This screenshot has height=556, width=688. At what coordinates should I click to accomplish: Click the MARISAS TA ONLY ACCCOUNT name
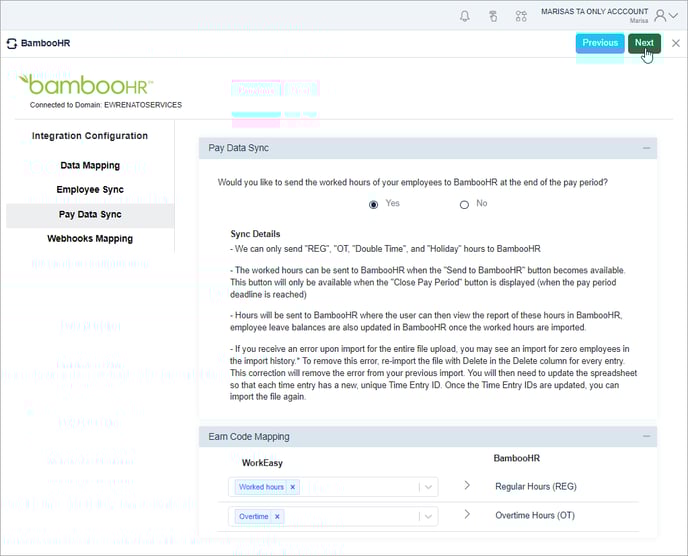click(595, 11)
